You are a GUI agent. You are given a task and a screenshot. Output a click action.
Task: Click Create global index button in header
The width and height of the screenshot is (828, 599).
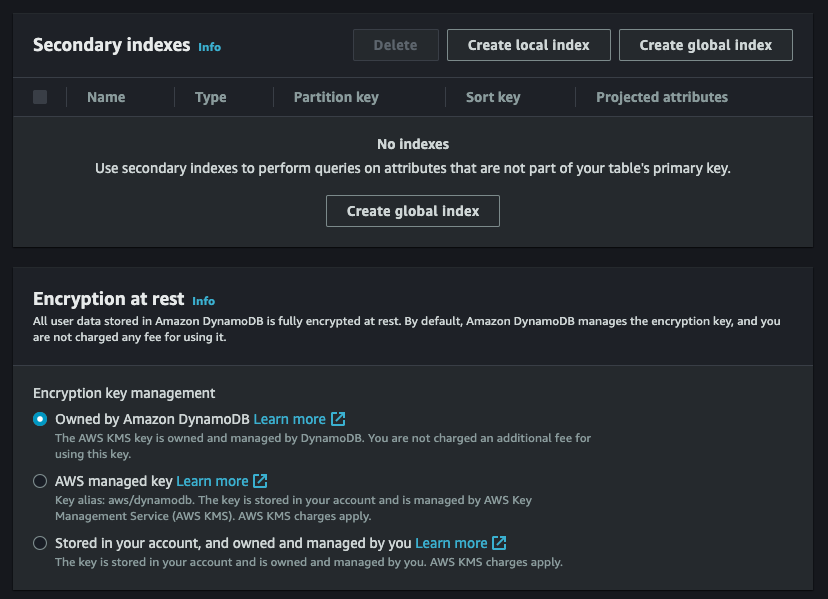pos(705,45)
